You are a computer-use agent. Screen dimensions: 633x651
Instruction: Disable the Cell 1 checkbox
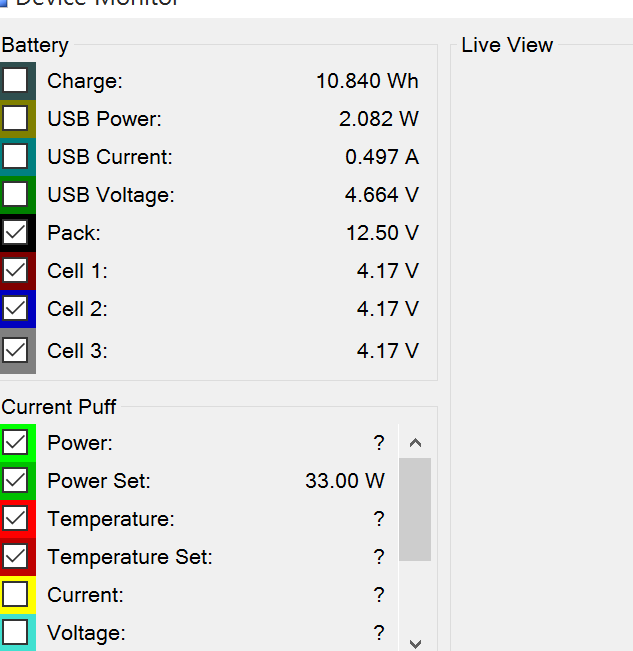15,271
